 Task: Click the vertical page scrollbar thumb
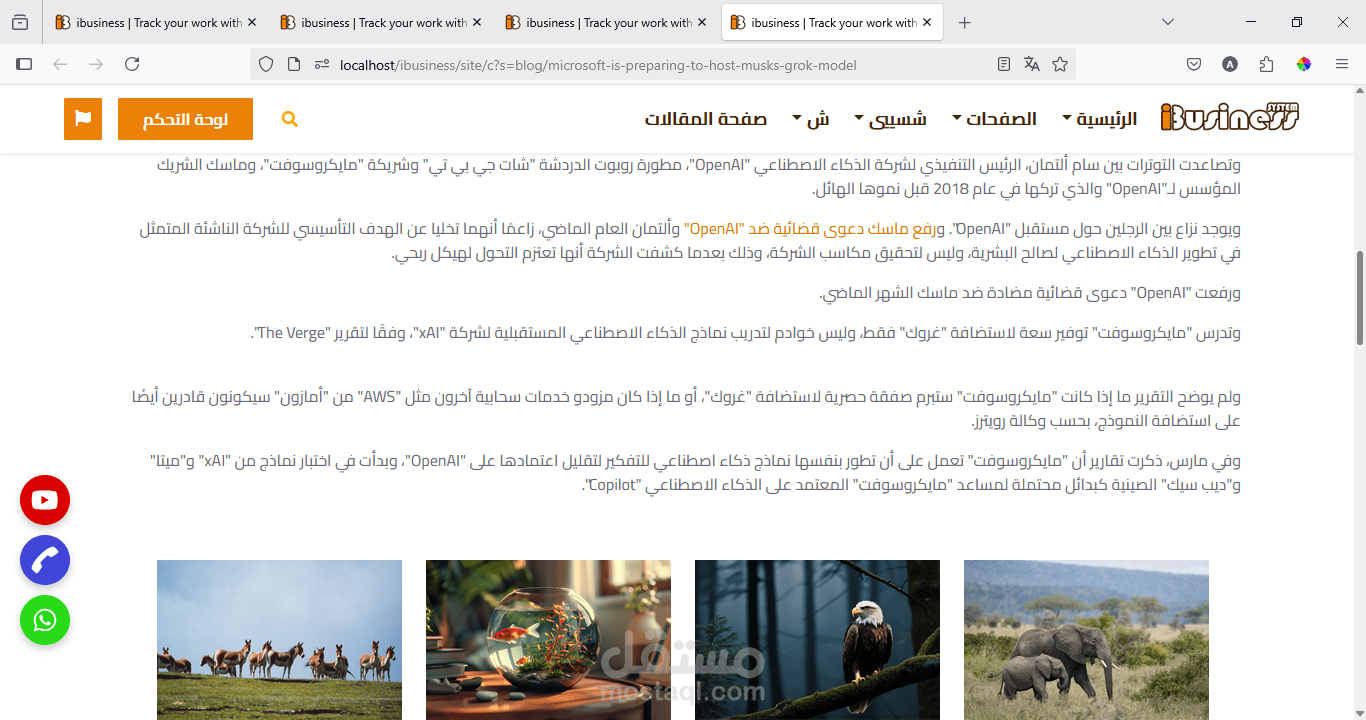coord(1358,298)
